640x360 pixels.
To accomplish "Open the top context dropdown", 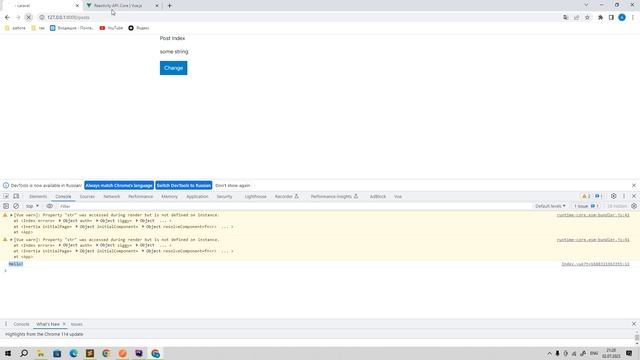I will [x=32, y=206].
